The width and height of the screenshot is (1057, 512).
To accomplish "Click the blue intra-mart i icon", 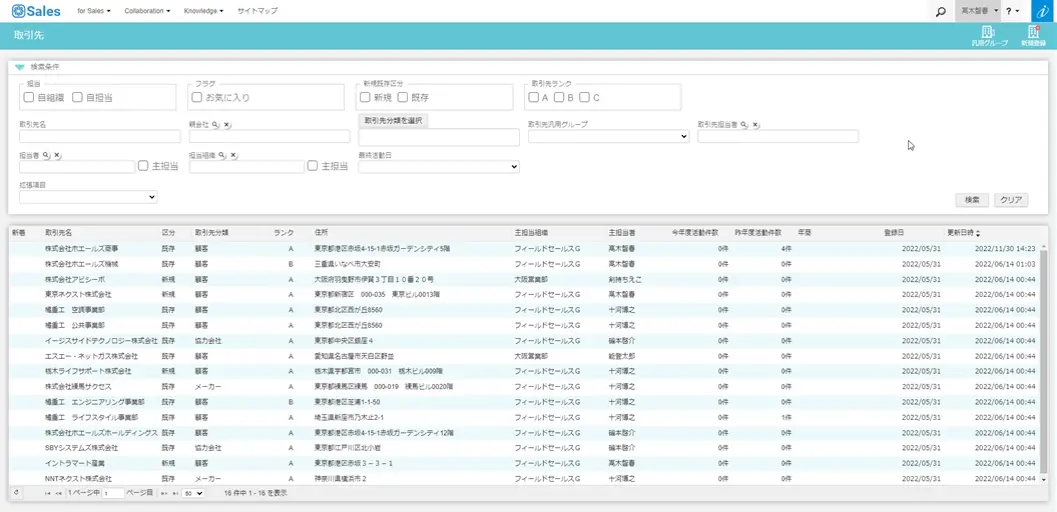I will click(1044, 11).
